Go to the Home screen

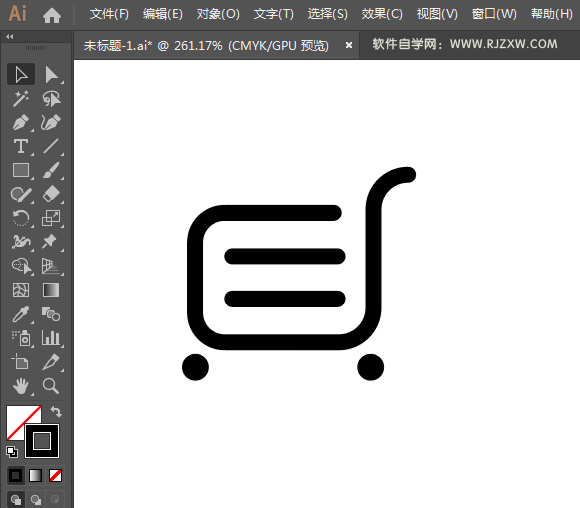click(x=52, y=15)
